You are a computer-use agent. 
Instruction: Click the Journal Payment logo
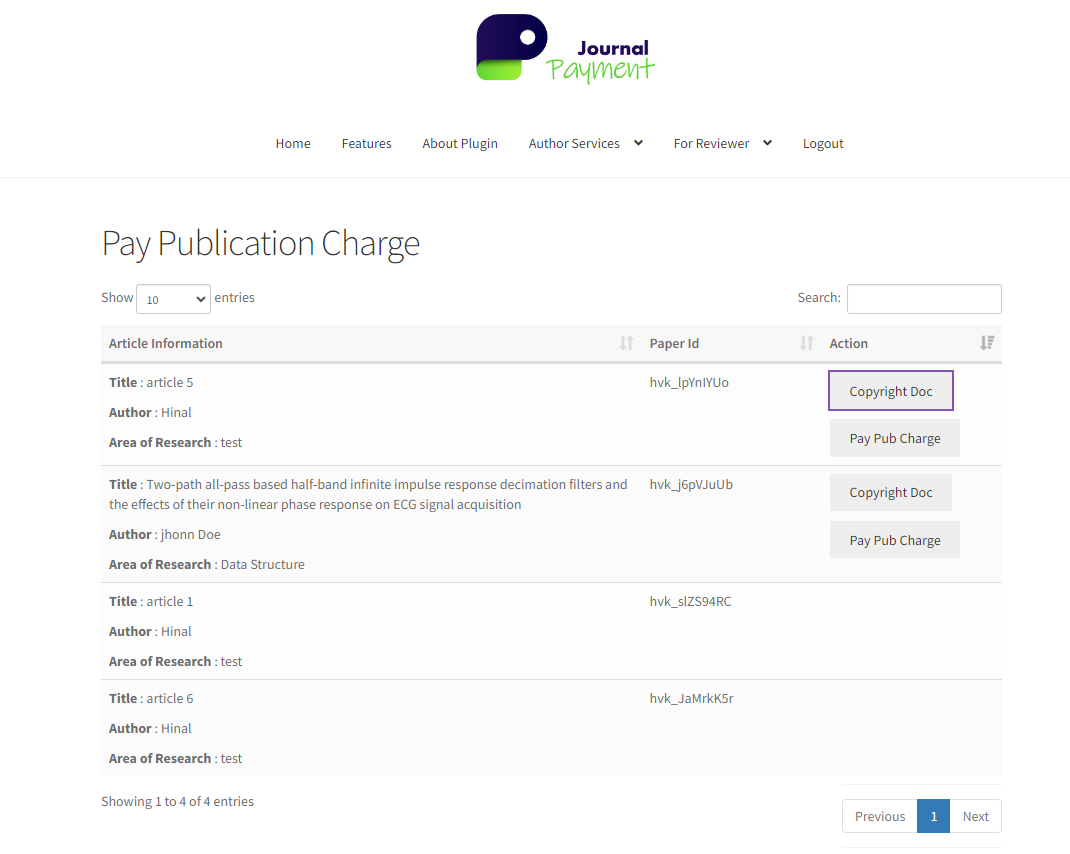coord(565,47)
